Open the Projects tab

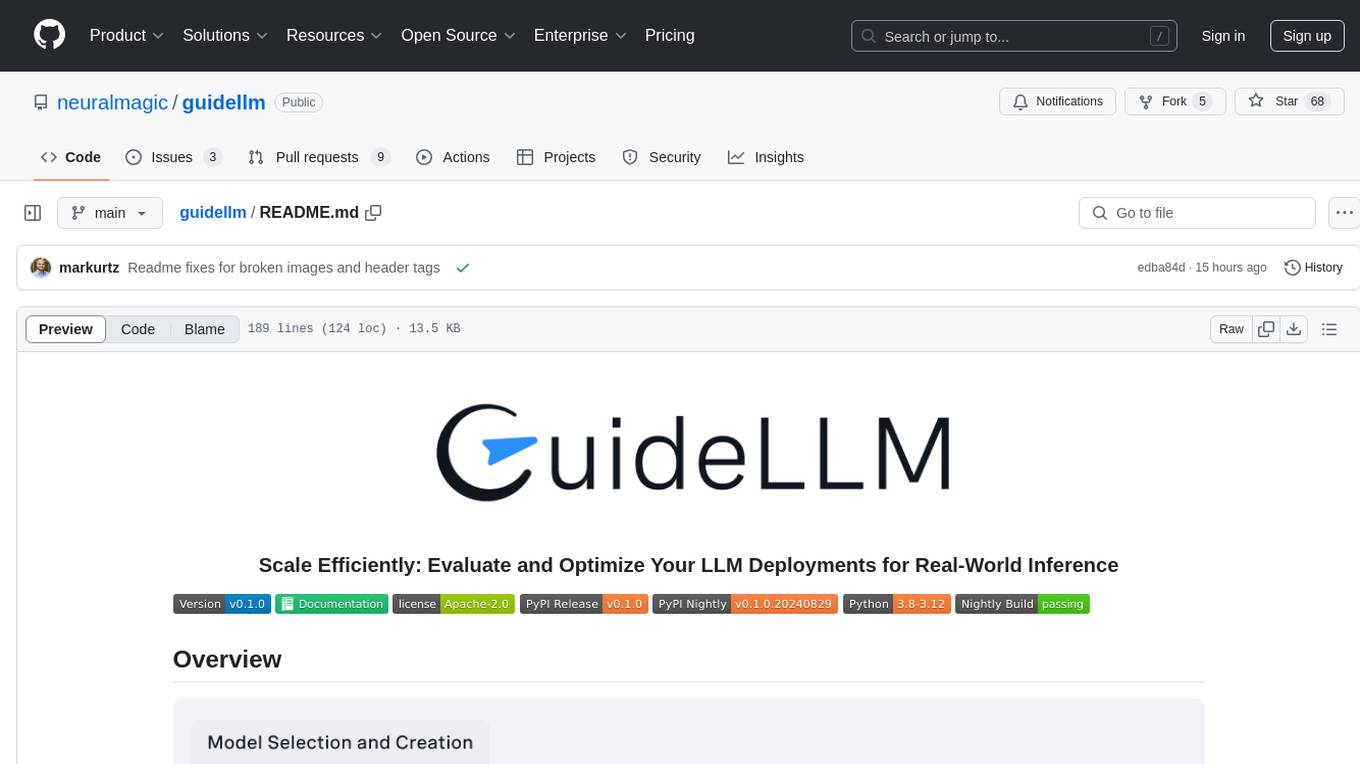tap(556, 157)
